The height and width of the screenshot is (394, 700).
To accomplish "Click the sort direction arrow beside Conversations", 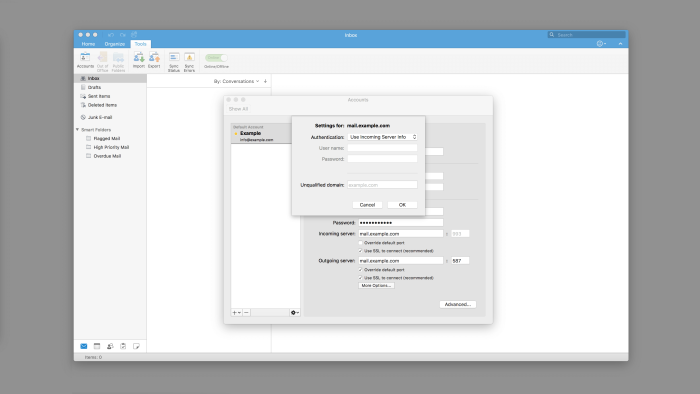I will (x=265, y=81).
